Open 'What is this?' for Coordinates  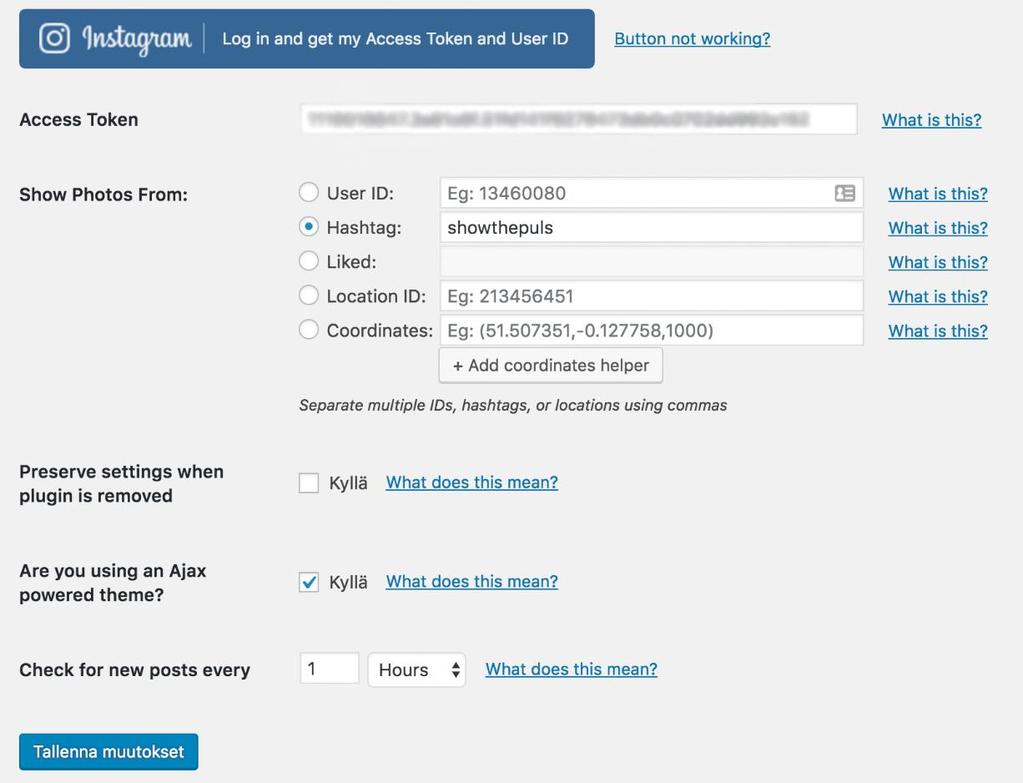[x=938, y=331]
